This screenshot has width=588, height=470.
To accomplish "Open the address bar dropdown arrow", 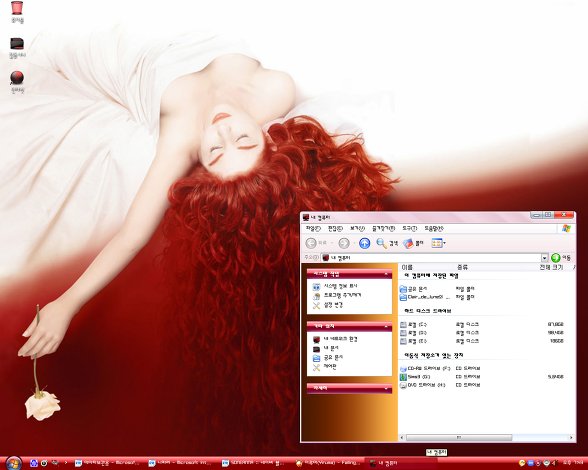I will [x=544, y=258].
